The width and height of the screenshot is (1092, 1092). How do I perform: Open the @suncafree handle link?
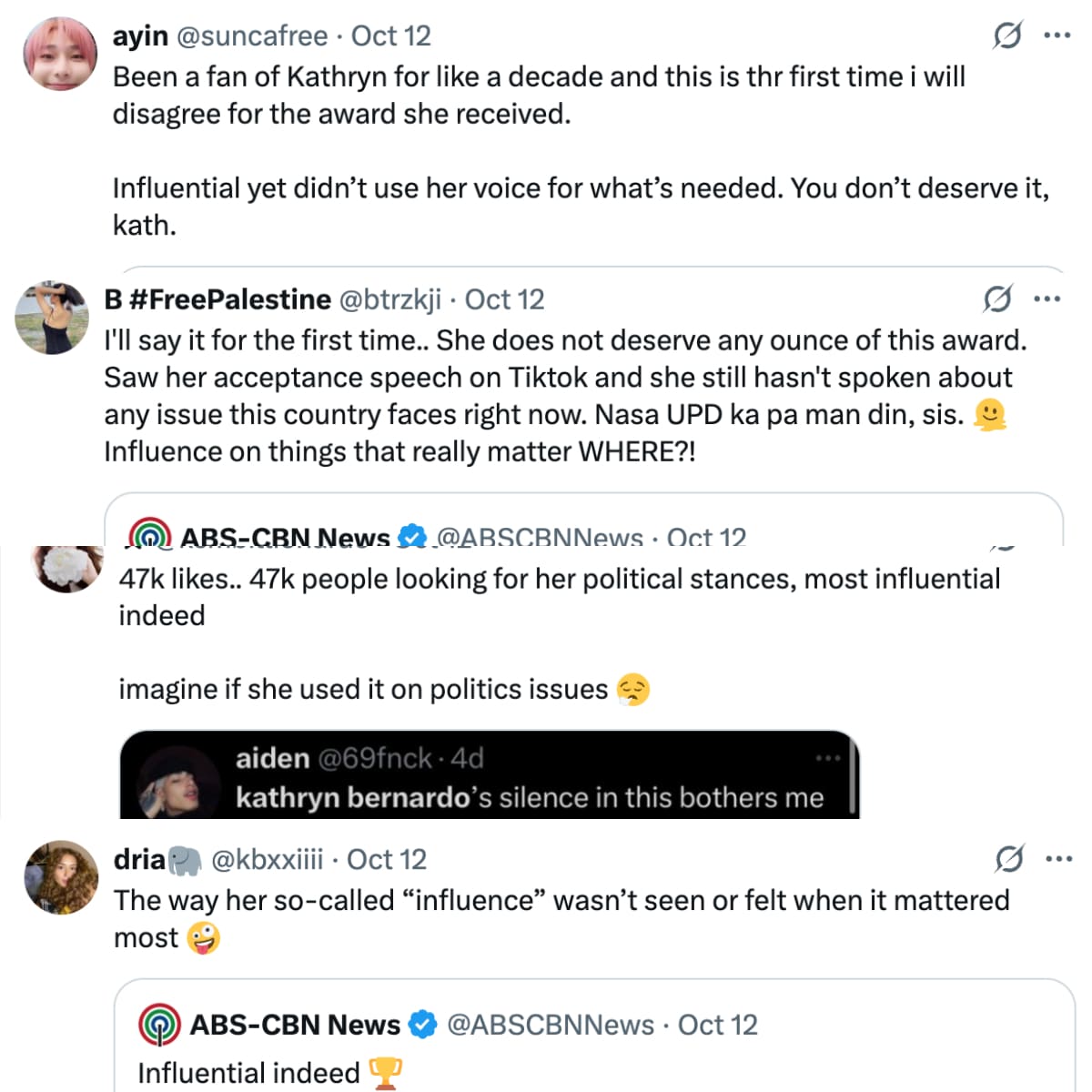pyautogui.click(x=251, y=35)
